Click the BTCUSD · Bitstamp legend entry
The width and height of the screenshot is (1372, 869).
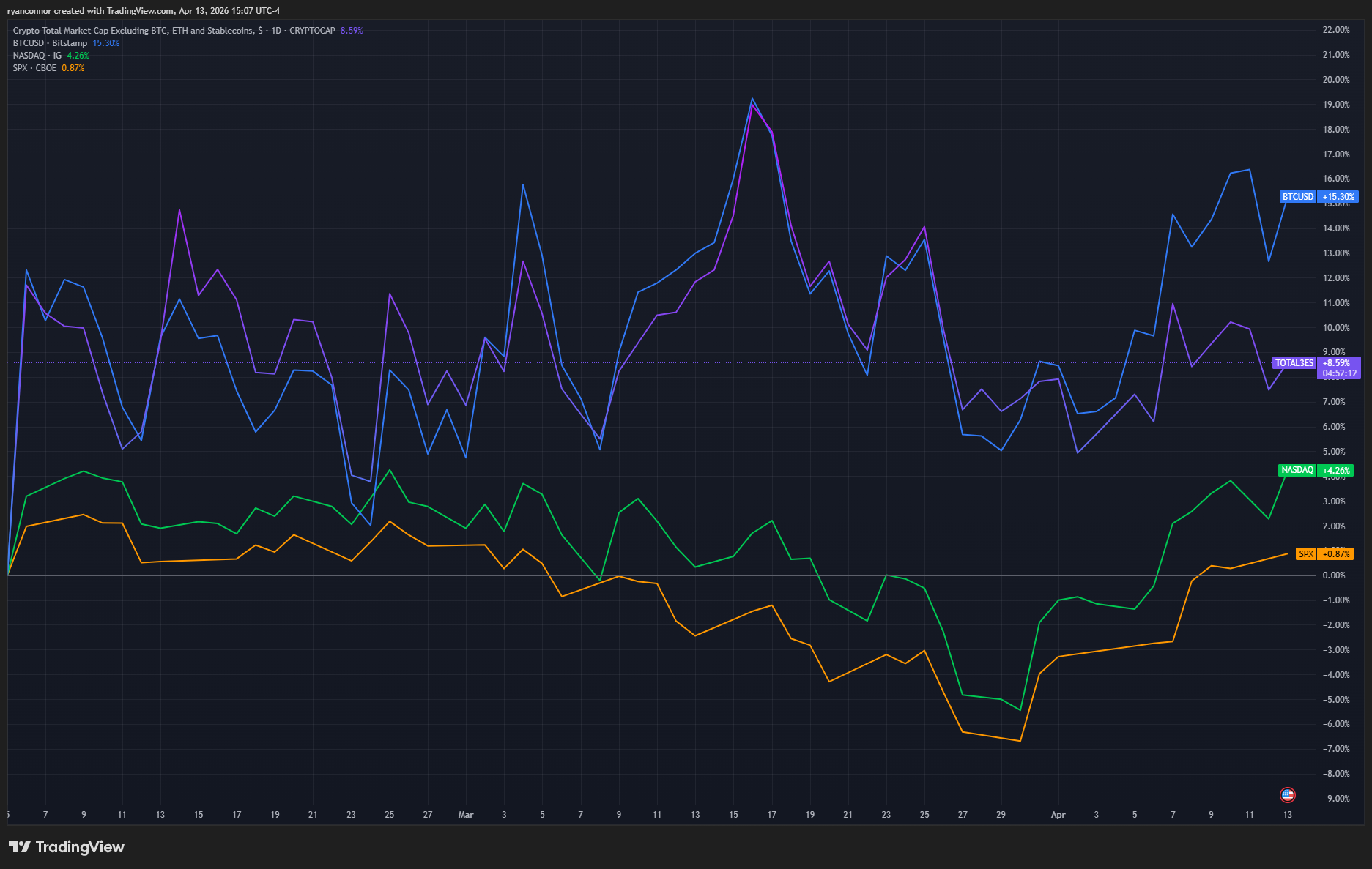[50, 43]
